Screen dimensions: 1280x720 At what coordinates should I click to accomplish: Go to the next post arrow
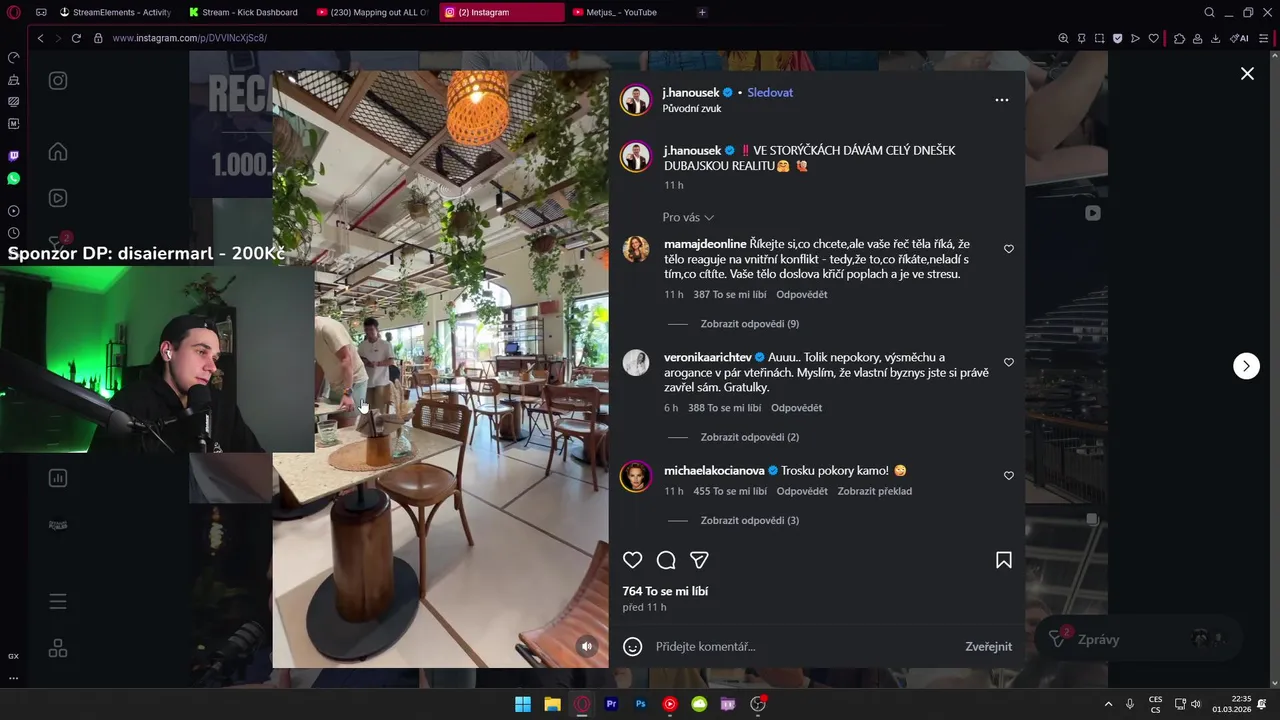1246,366
